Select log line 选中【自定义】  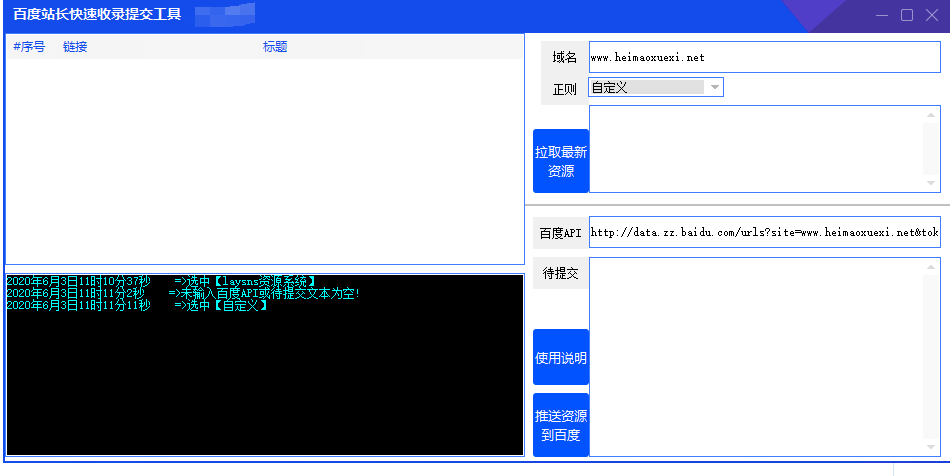coord(137,305)
